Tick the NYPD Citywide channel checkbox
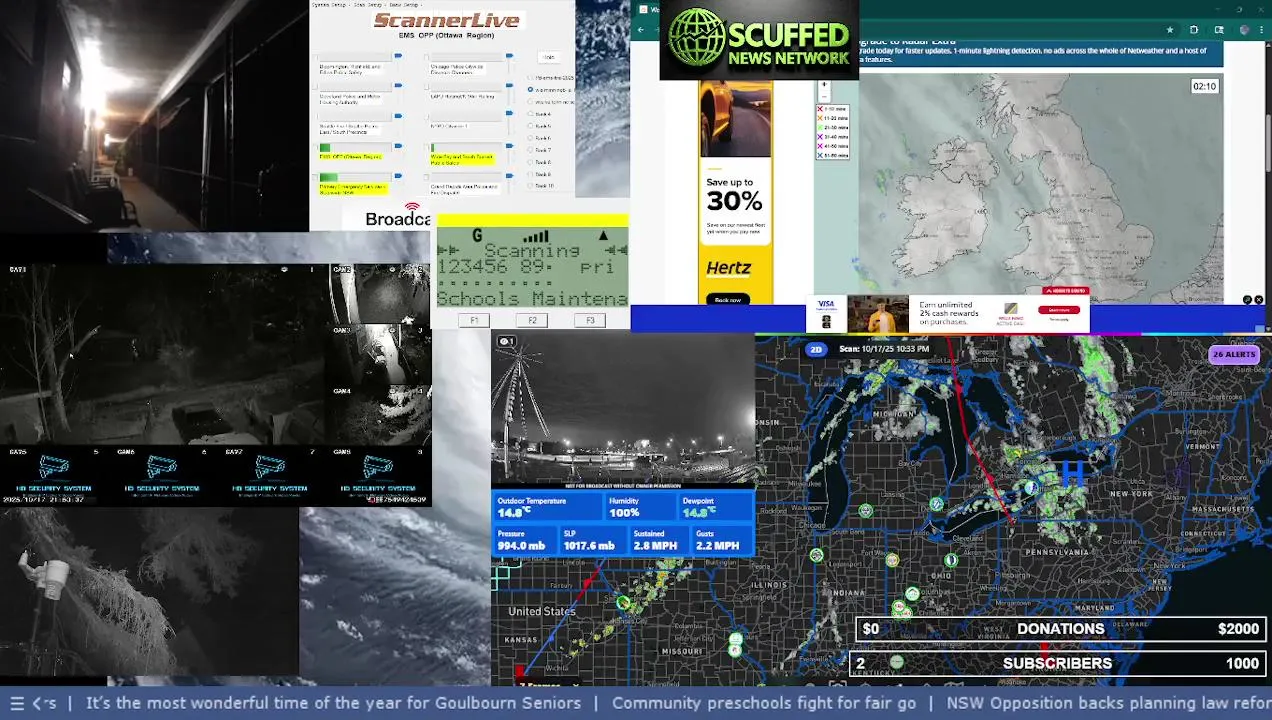 coord(427,117)
